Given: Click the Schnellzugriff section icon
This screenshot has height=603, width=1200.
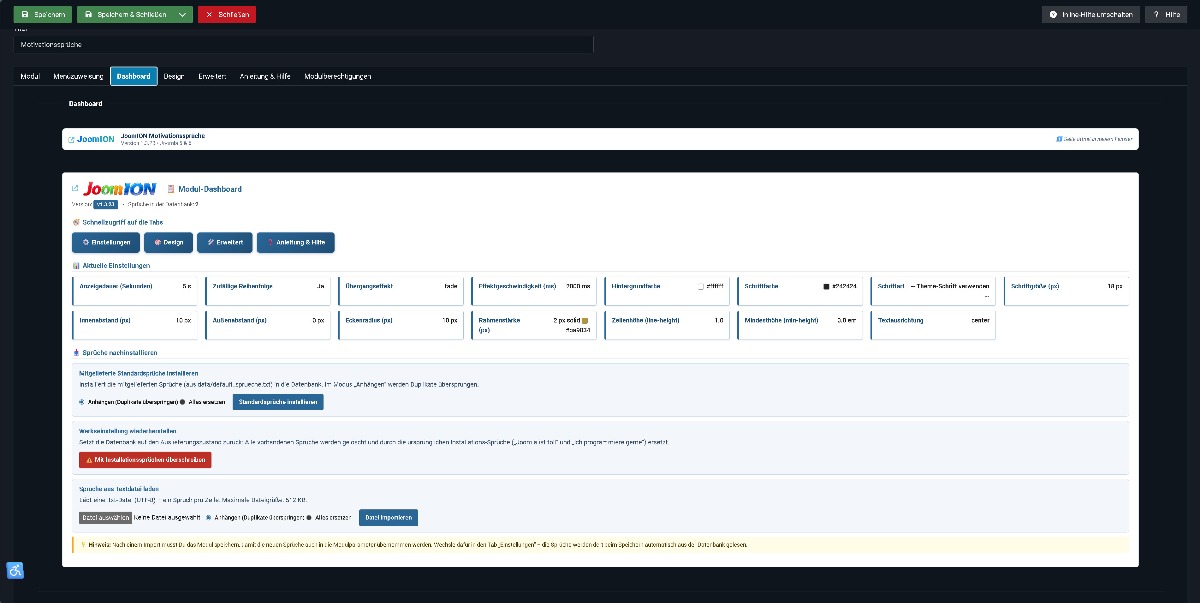Looking at the screenshot, I should (x=76, y=222).
